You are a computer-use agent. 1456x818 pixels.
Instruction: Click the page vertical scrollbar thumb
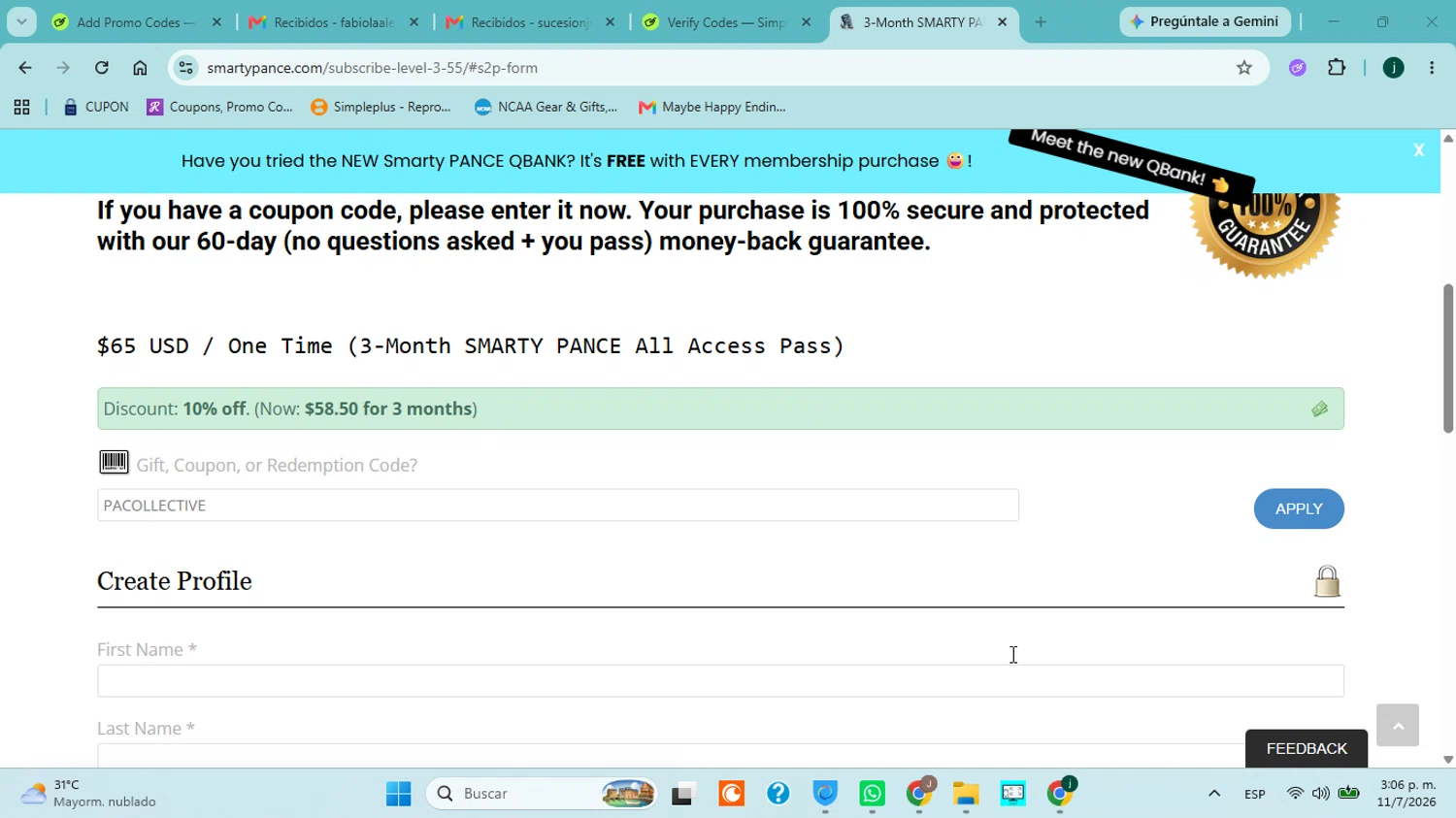pos(1448,358)
